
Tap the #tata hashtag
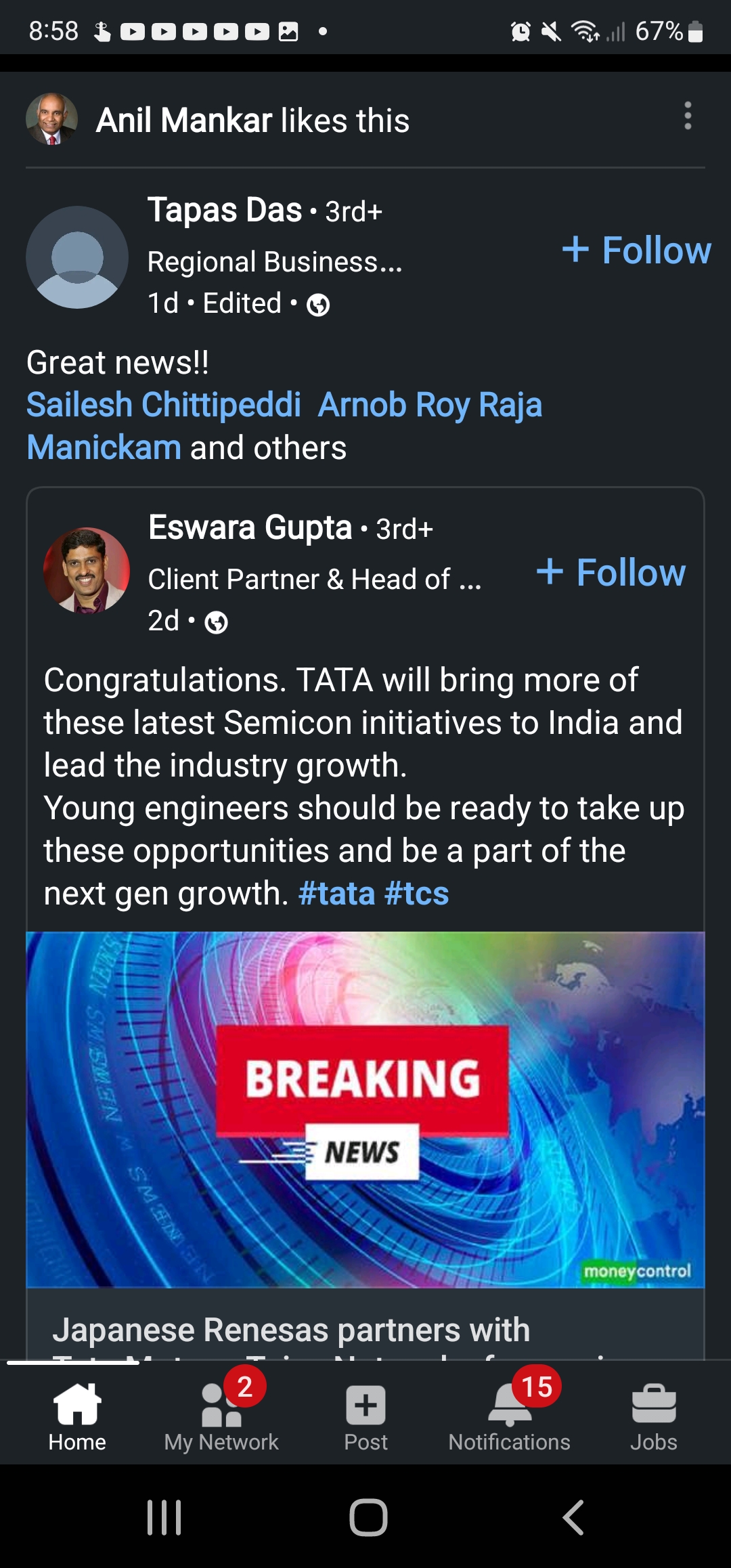tap(336, 894)
